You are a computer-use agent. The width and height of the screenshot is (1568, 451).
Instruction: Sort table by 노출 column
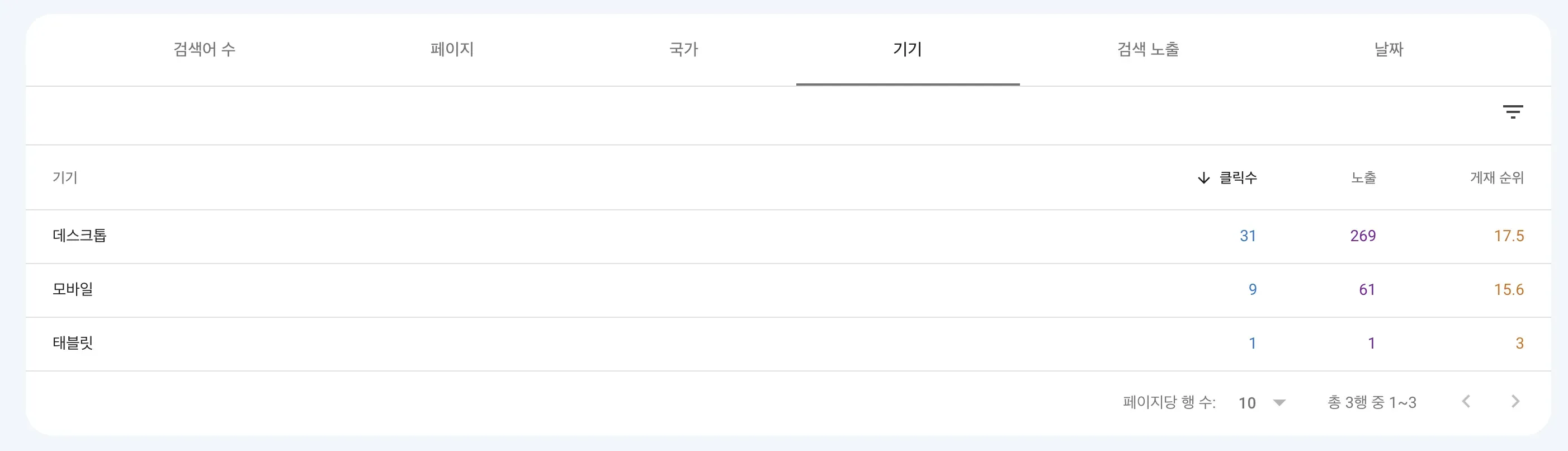[x=1363, y=178]
